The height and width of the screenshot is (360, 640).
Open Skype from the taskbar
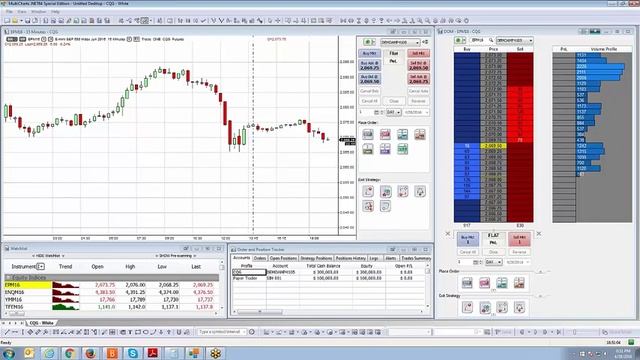[133, 353]
